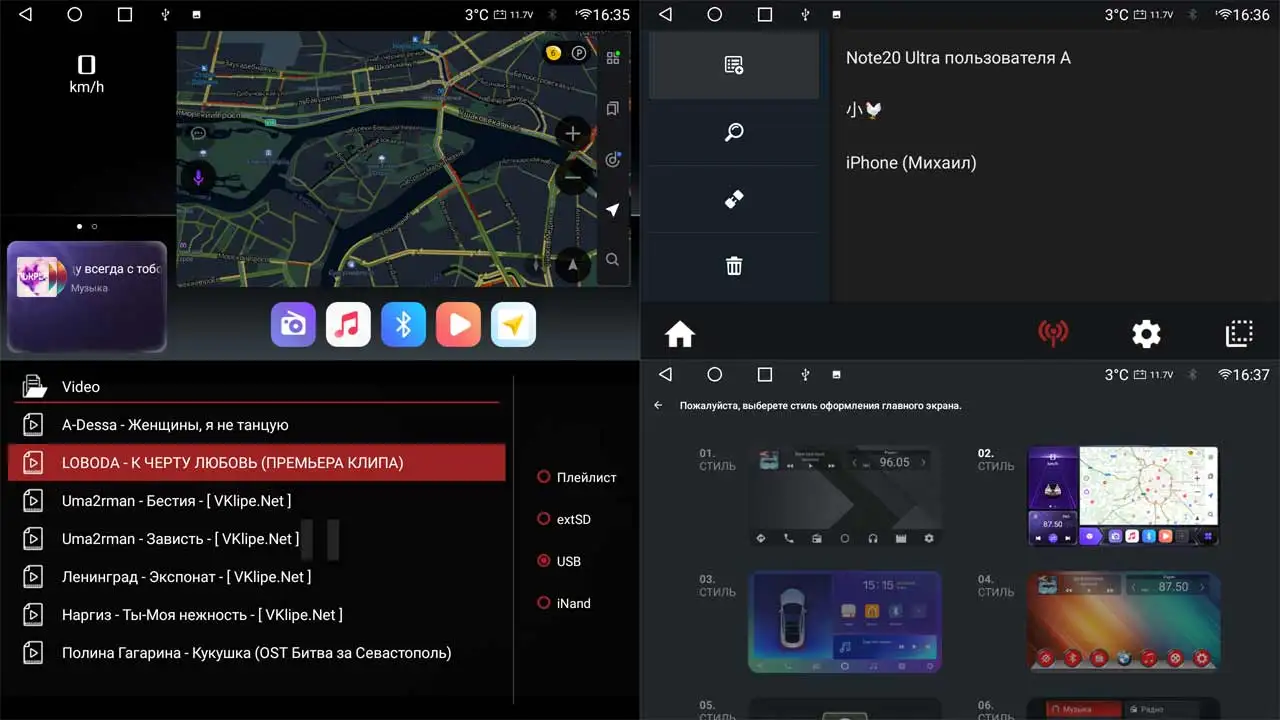This screenshot has height=720, width=1280.
Task: Open the camera app from the home screen
Action: 293,324
